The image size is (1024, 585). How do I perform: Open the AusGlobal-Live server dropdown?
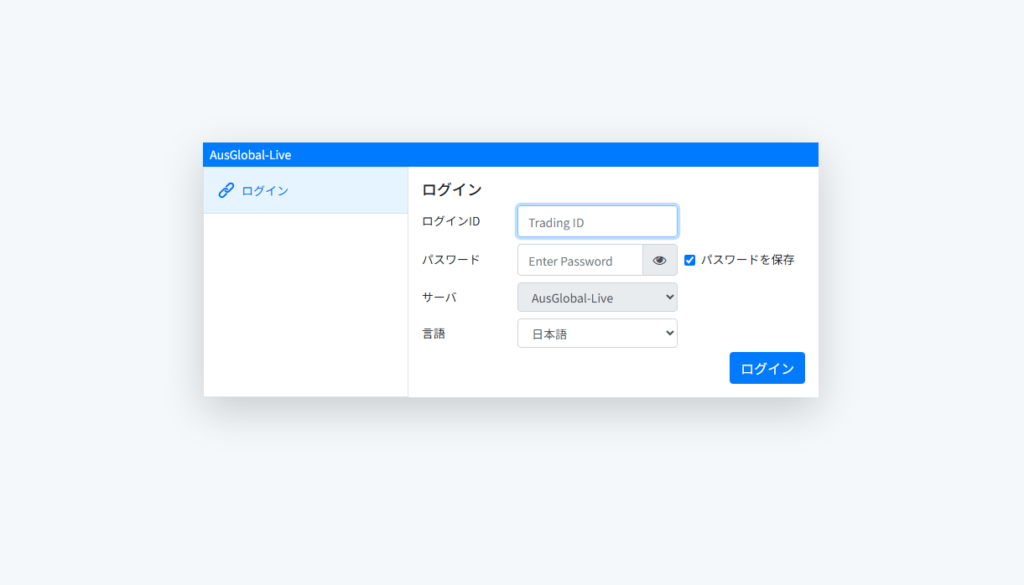pos(597,298)
